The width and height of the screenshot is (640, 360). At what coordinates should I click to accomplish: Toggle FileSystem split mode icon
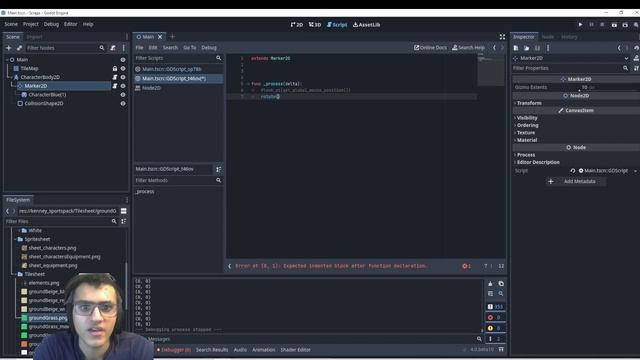pos(124,211)
